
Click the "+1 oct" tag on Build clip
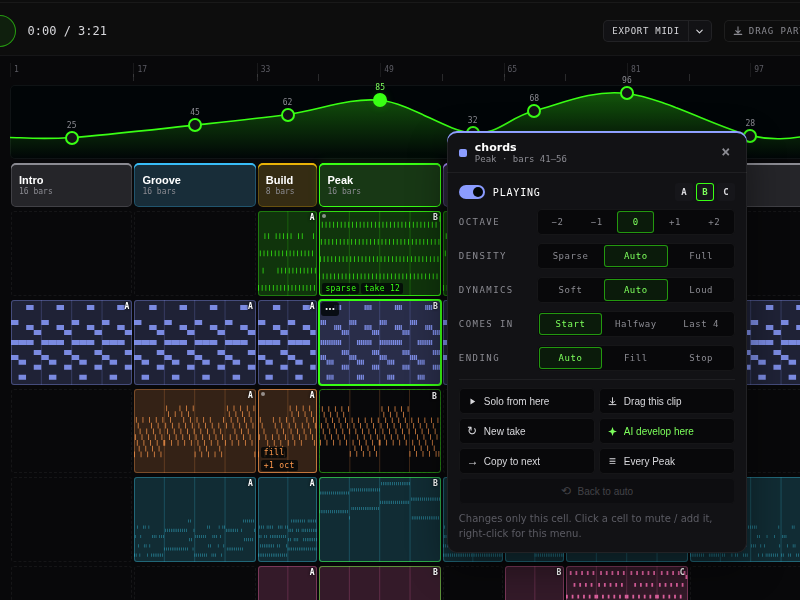pyautogui.click(x=279, y=465)
